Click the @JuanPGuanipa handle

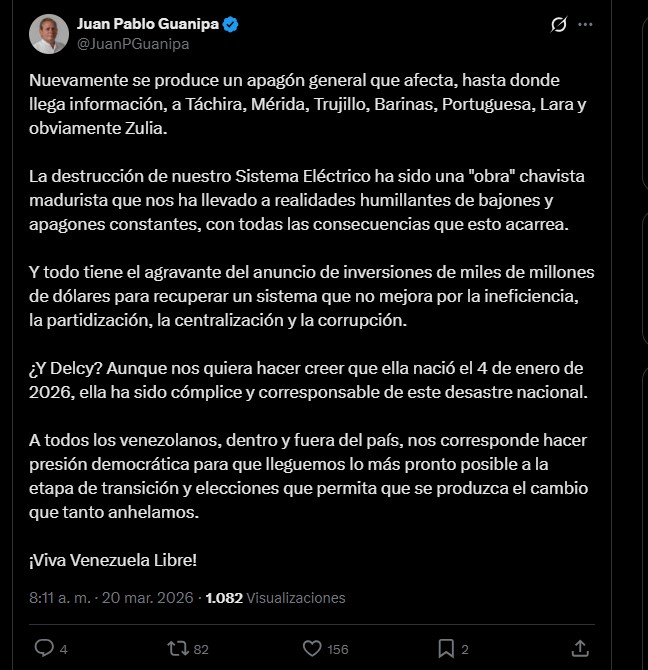click(133, 43)
